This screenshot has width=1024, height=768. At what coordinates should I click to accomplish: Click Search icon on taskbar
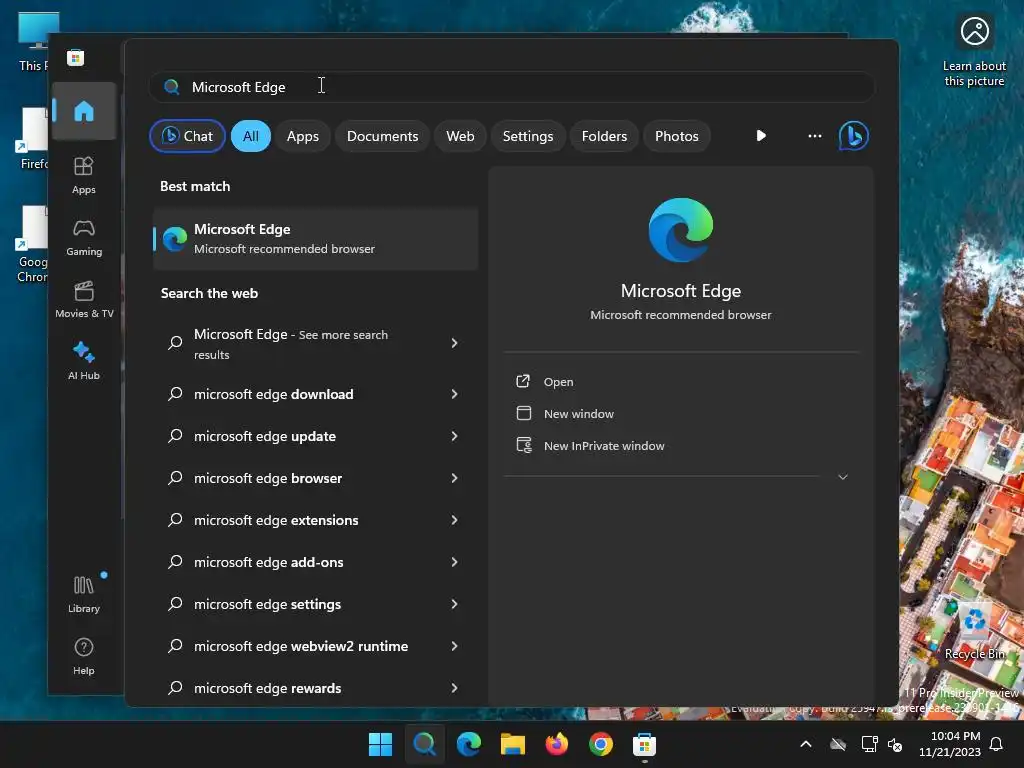coord(424,744)
